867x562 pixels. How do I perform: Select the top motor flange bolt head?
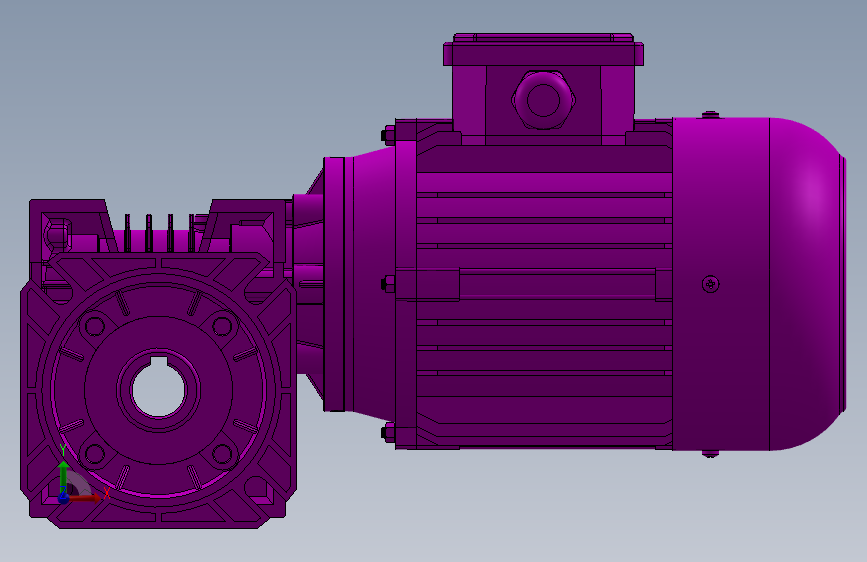[x=389, y=135]
